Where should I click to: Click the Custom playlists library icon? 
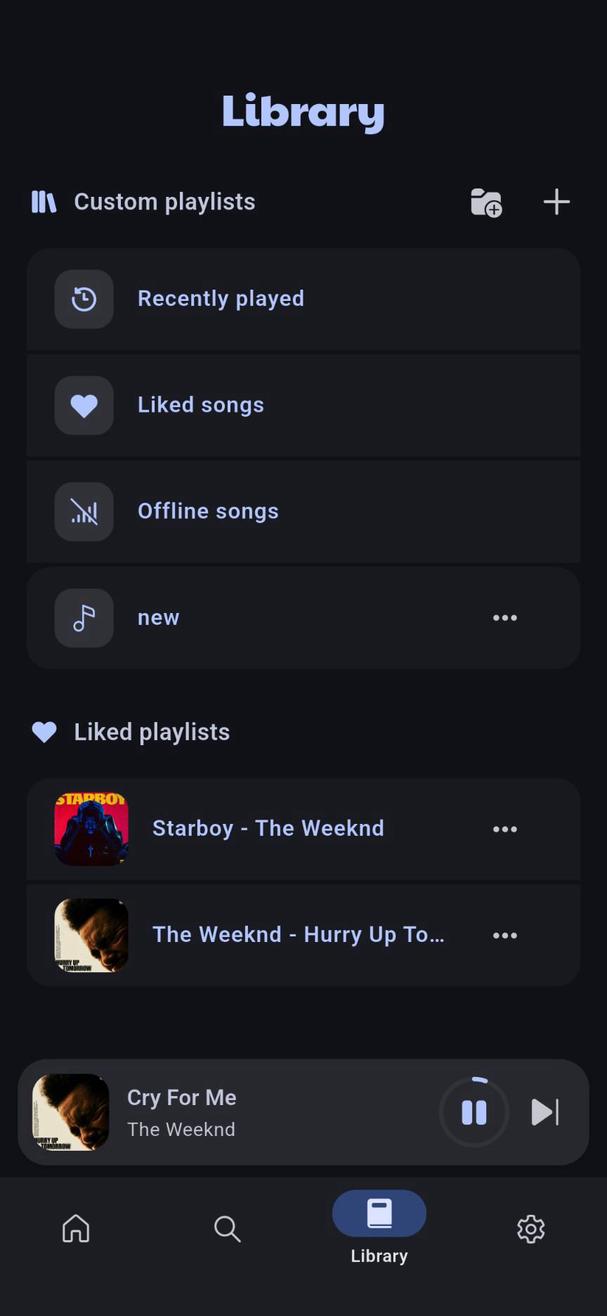coord(42,201)
